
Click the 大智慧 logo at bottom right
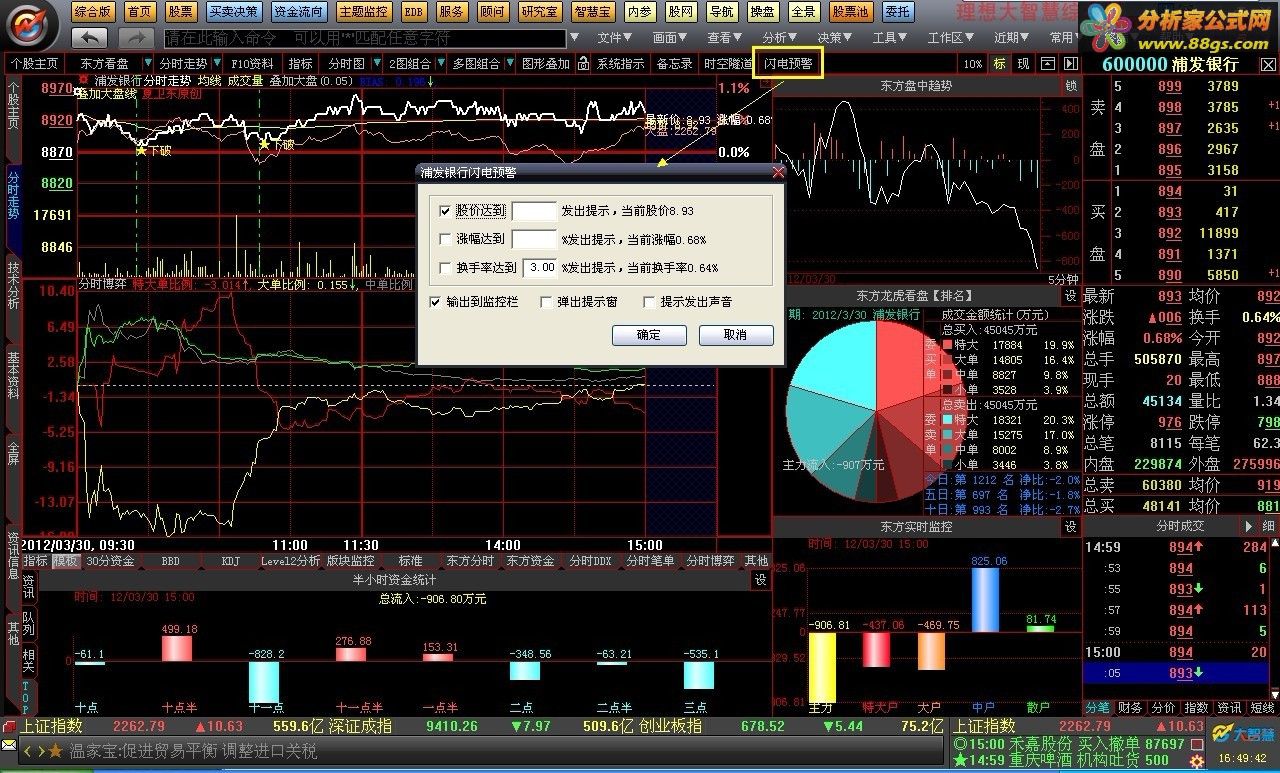coord(1243,733)
